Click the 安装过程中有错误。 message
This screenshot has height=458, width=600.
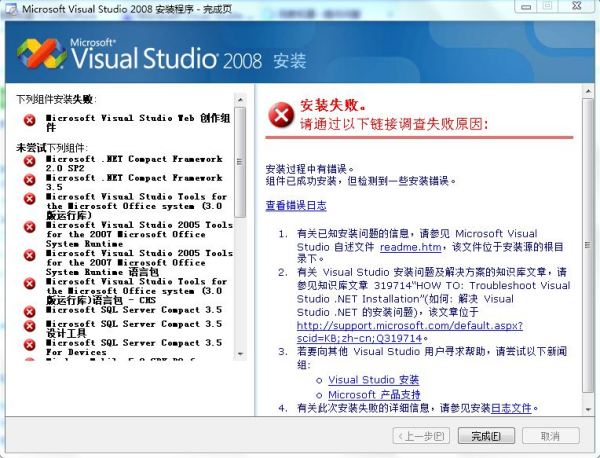[x=310, y=168]
